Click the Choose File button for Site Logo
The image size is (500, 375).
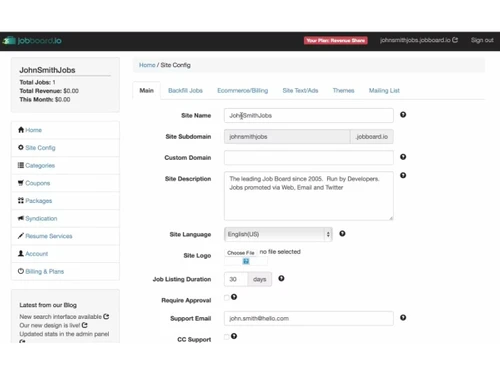(241, 253)
